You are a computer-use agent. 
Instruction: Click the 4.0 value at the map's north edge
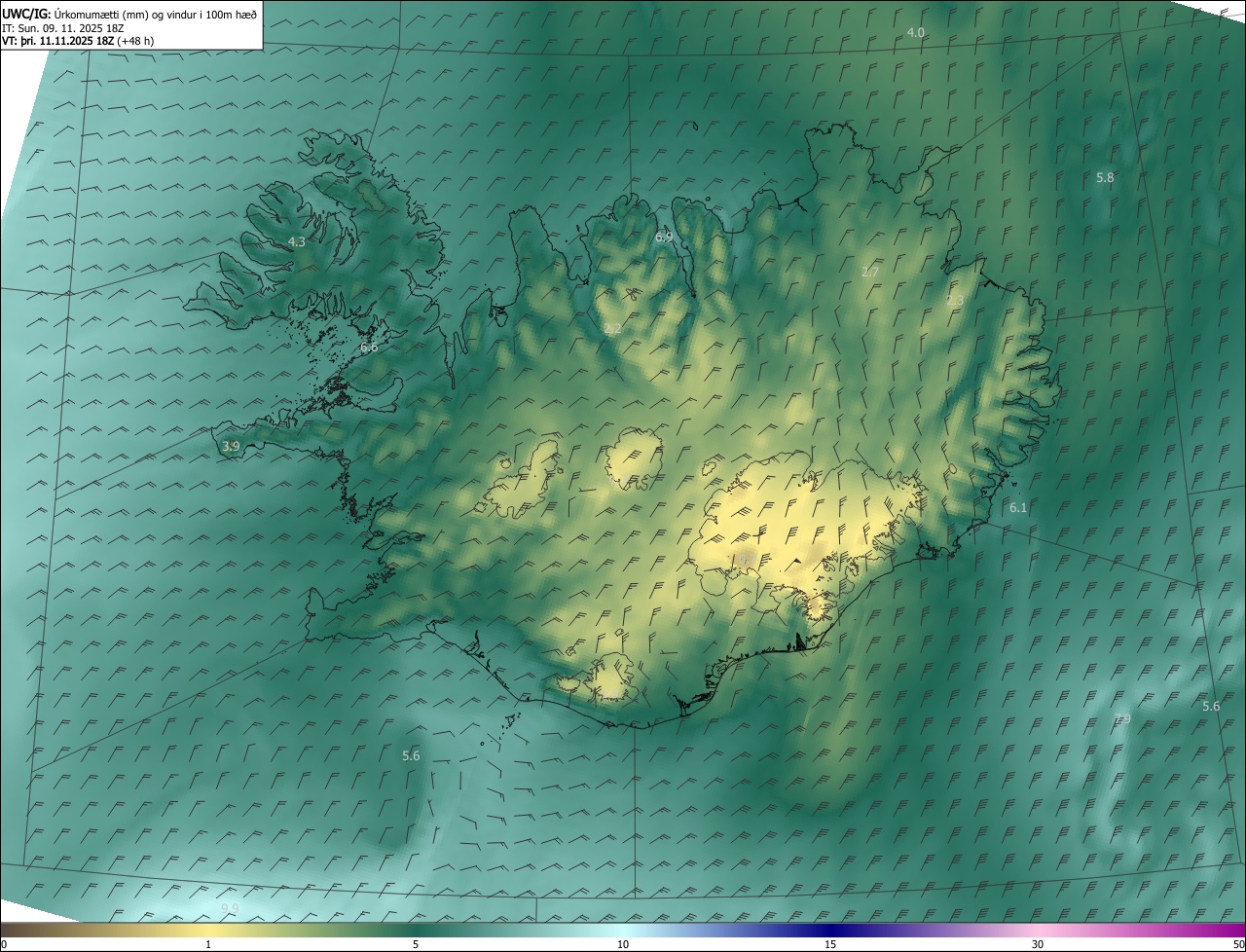click(x=915, y=32)
